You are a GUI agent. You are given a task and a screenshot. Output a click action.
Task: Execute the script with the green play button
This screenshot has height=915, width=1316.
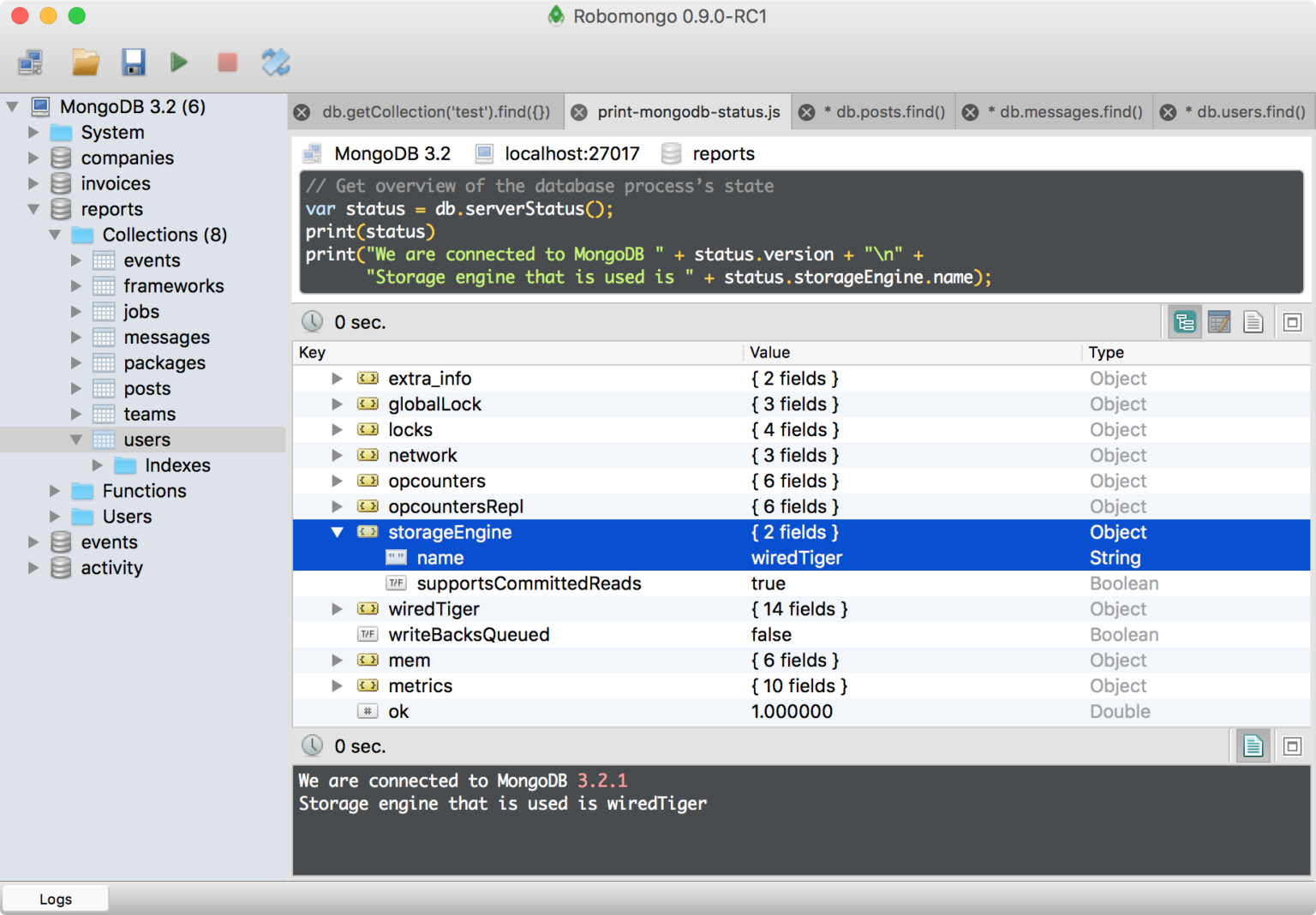(x=179, y=62)
